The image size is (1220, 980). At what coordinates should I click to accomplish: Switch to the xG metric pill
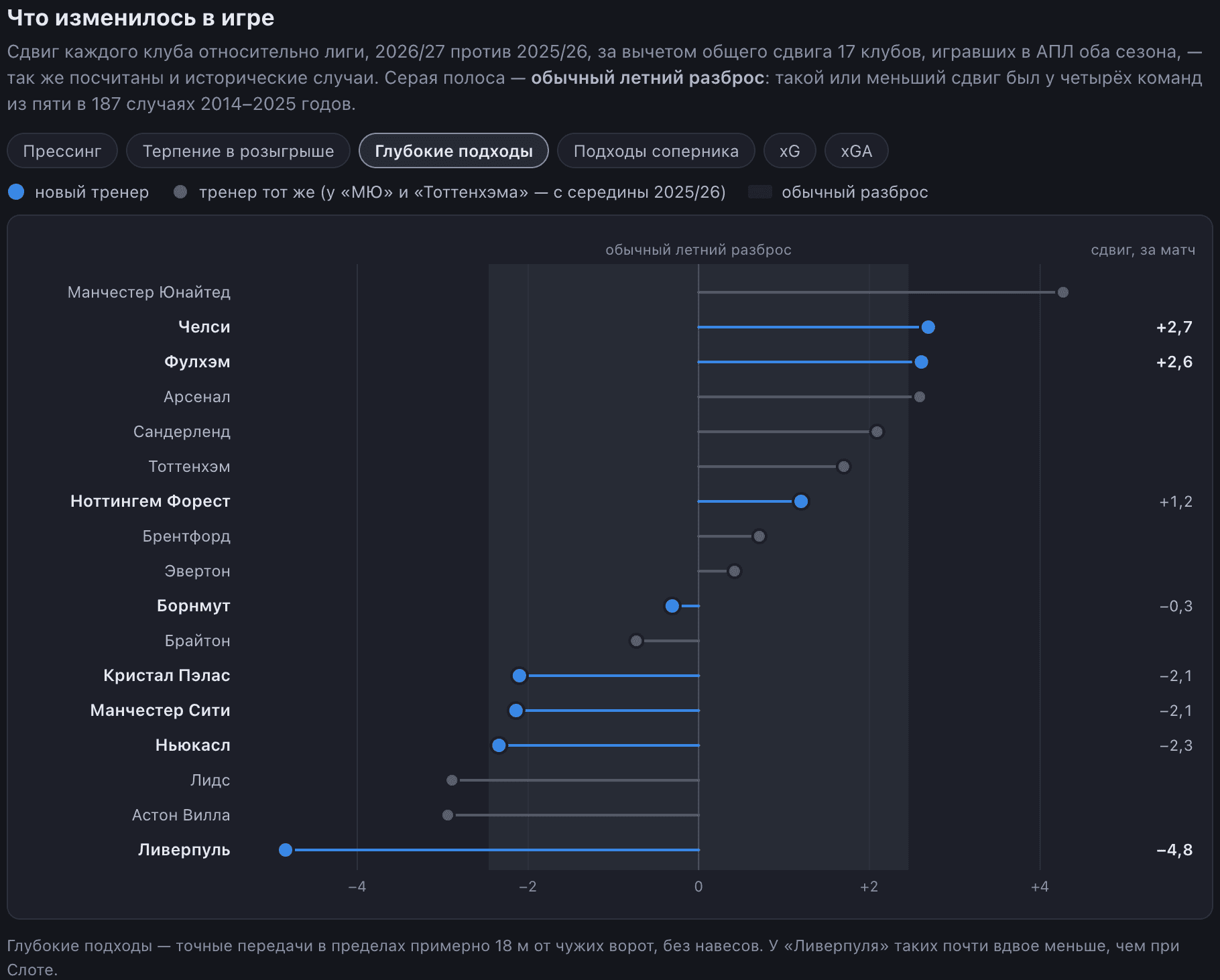[x=790, y=151]
